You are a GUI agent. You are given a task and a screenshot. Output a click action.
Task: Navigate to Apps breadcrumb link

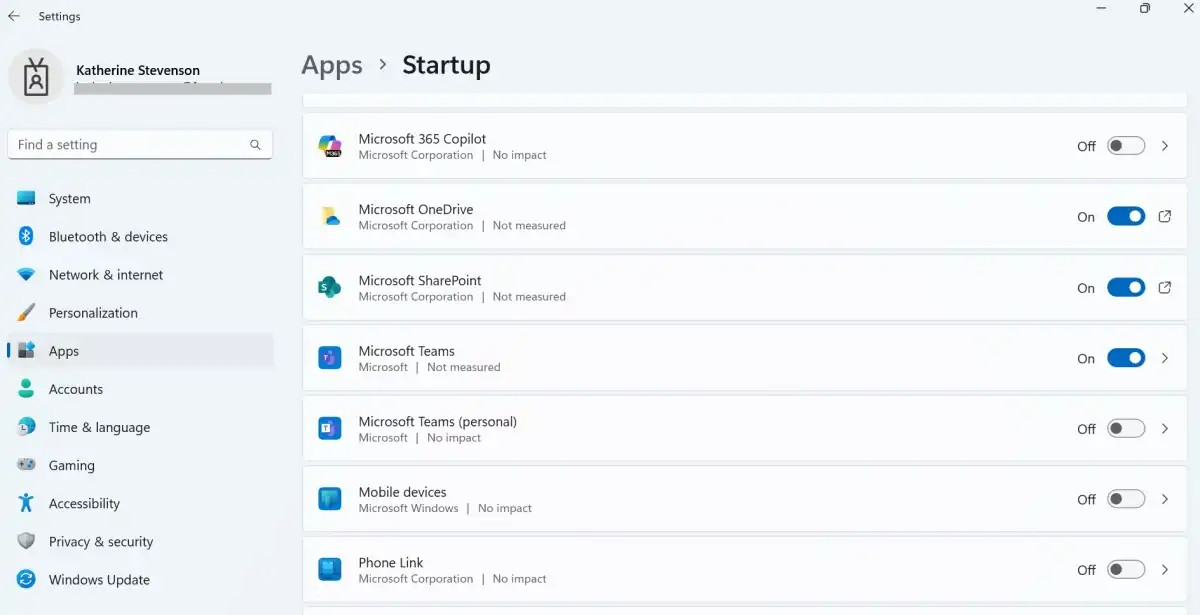tap(332, 65)
